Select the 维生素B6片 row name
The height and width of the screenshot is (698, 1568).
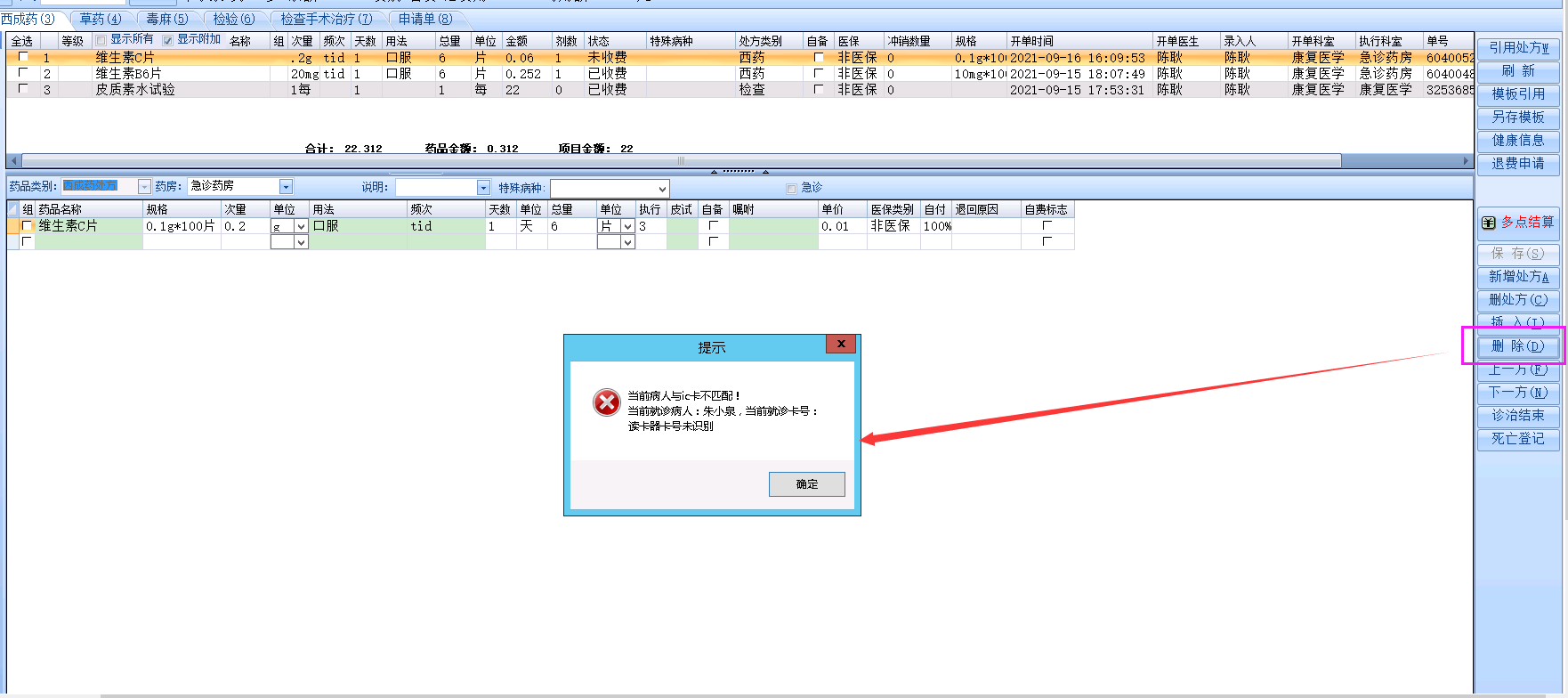[x=129, y=73]
